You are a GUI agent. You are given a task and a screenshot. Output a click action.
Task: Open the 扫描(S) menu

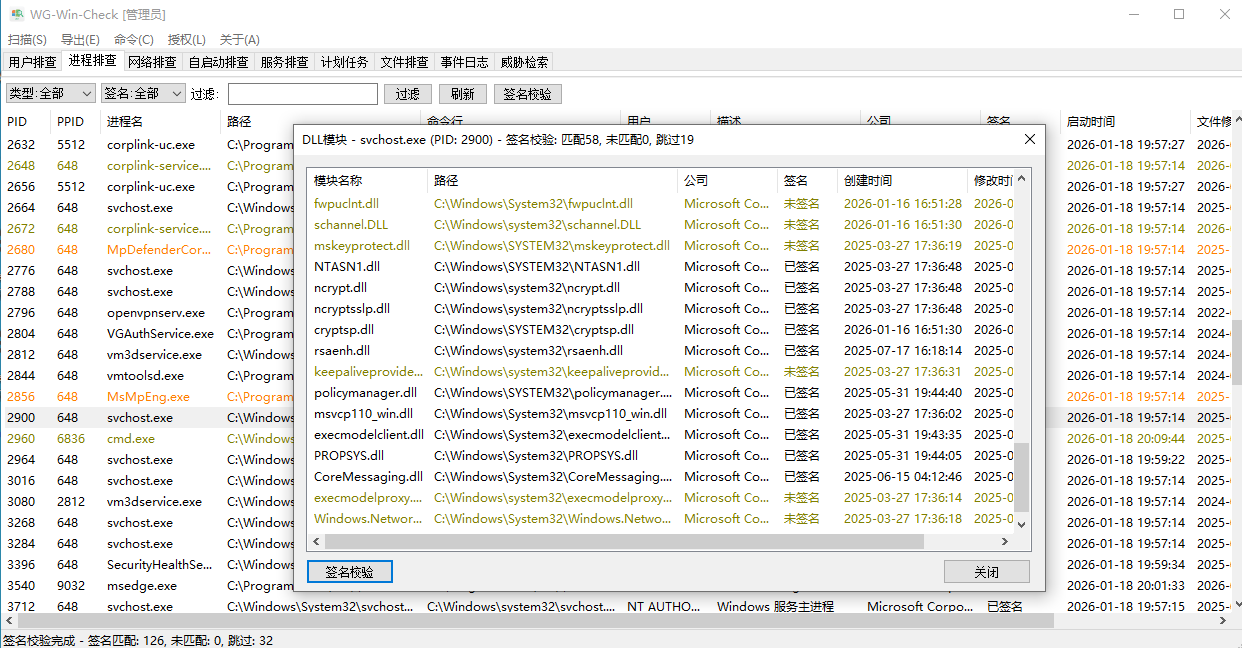tap(27, 40)
